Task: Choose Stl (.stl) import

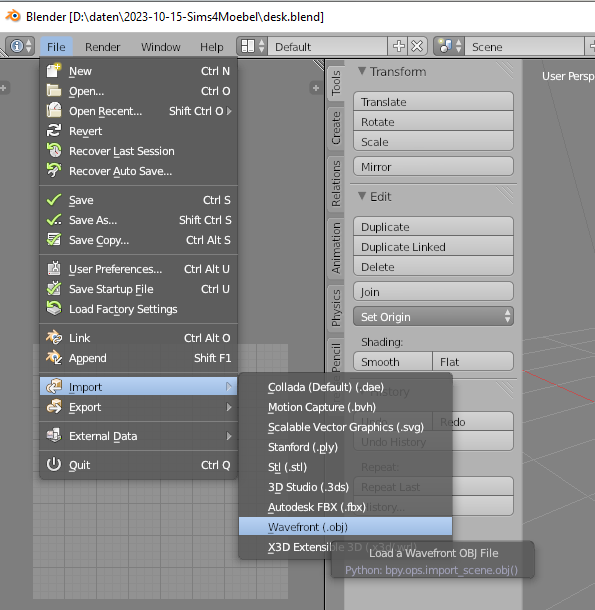Action: (x=346, y=467)
